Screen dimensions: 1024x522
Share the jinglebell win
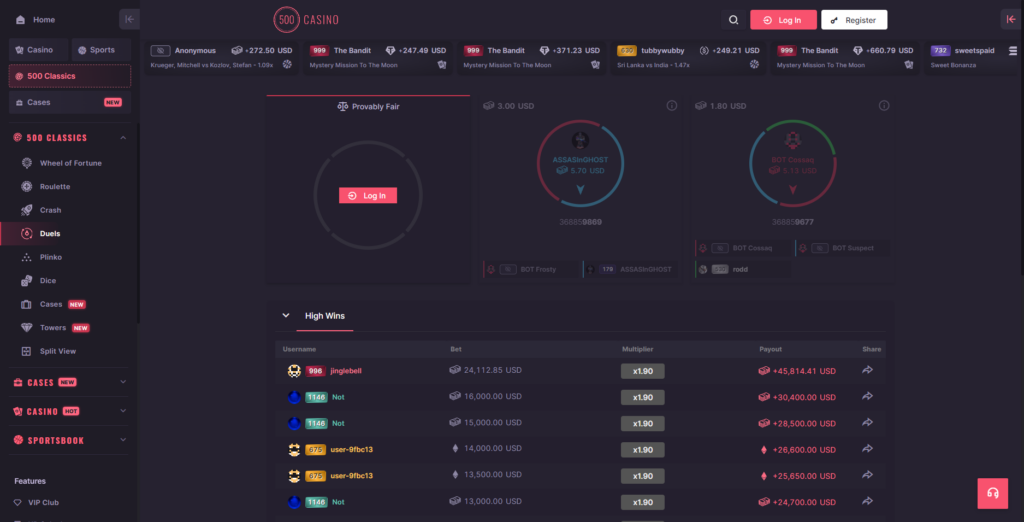tap(867, 370)
